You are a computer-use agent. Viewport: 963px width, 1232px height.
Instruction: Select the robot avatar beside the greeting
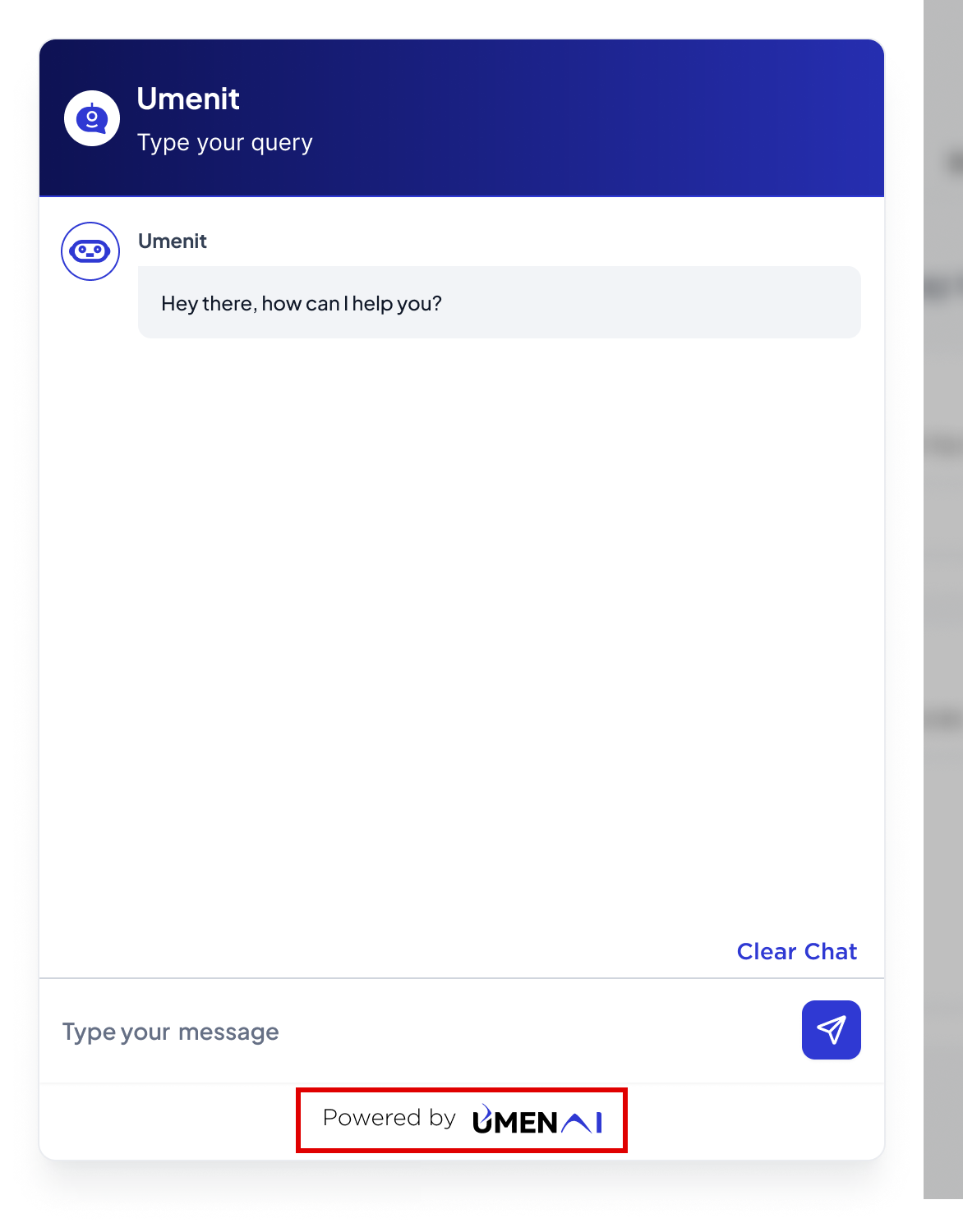pyautogui.click(x=90, y=251)
